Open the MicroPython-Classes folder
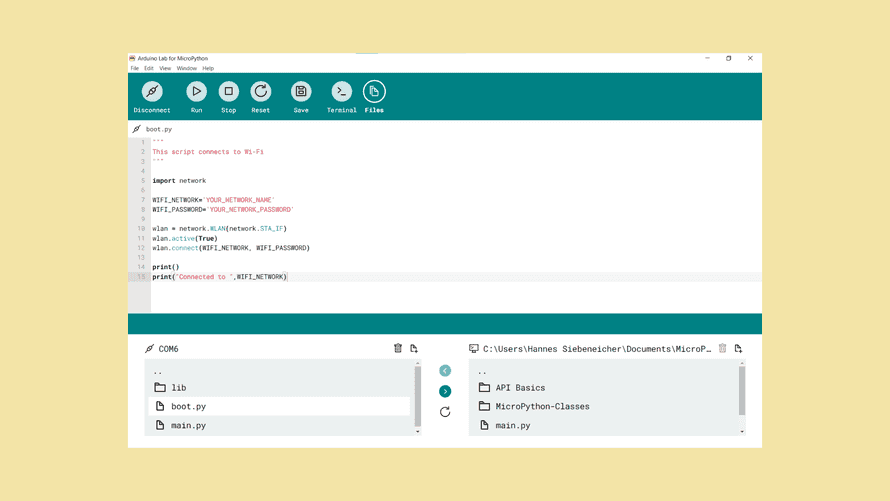This screenshot has height=501, width=890. [x=542, y=407]
